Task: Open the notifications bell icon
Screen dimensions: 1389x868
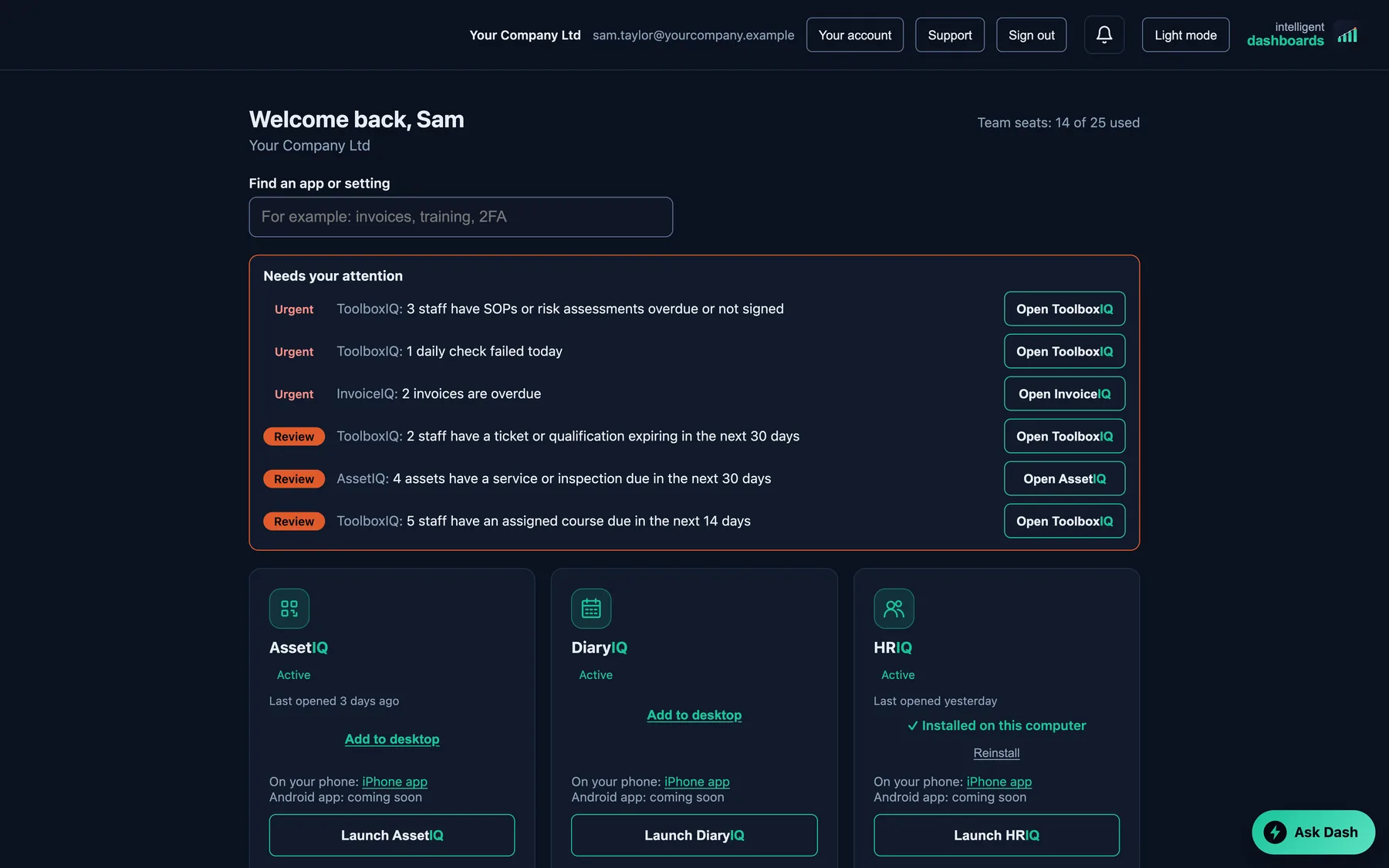Action: coord(1104,35)
